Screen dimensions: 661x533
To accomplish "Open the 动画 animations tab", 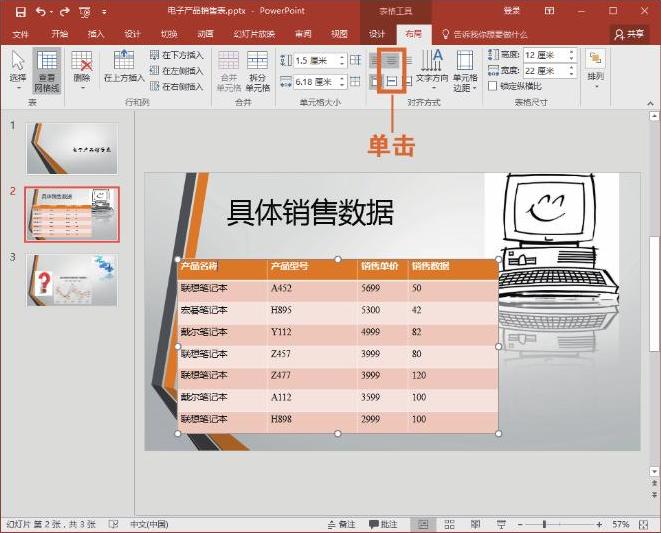I will click(x=205, y=34).
